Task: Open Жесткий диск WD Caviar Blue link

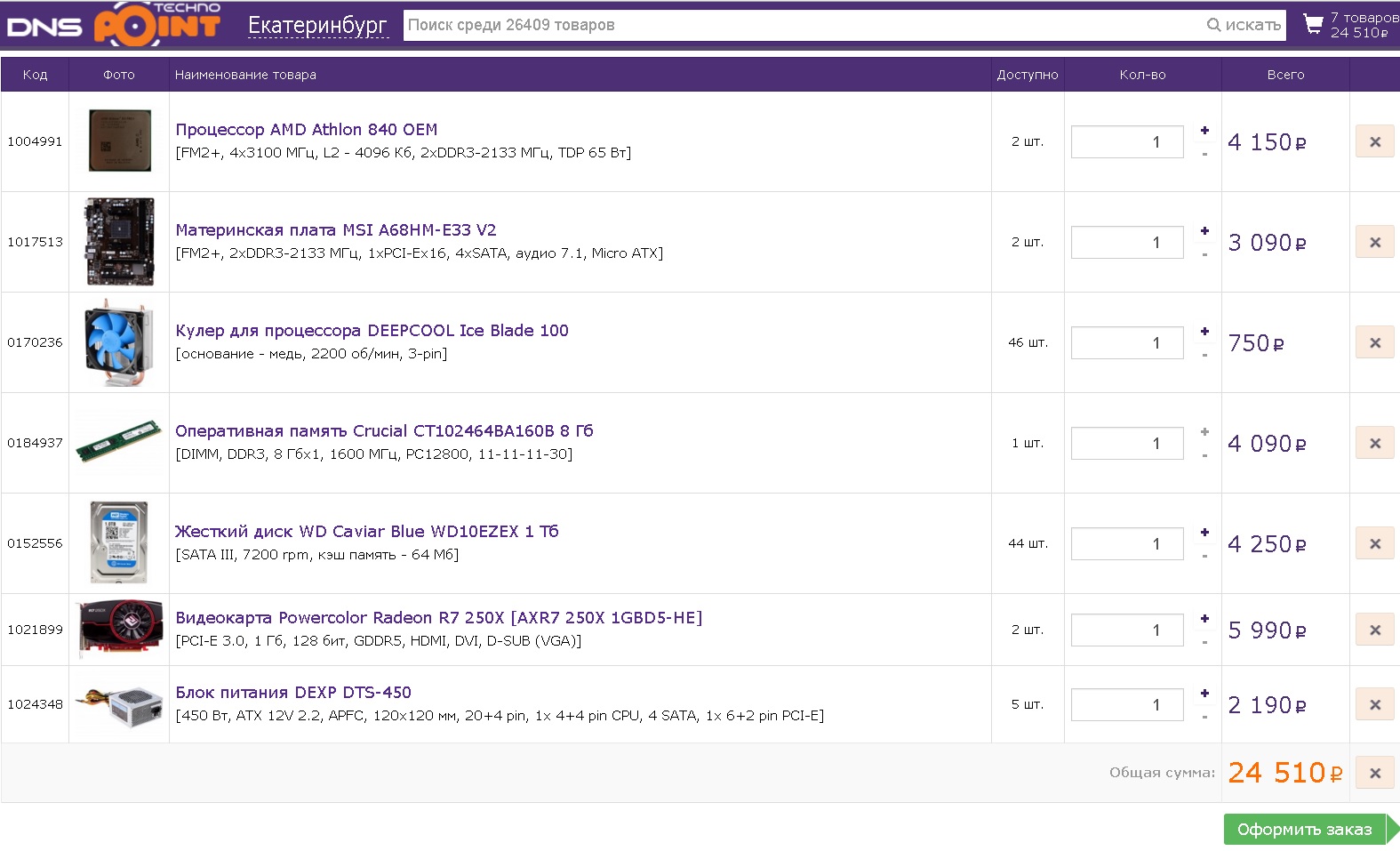Action: tap(367, 532)
